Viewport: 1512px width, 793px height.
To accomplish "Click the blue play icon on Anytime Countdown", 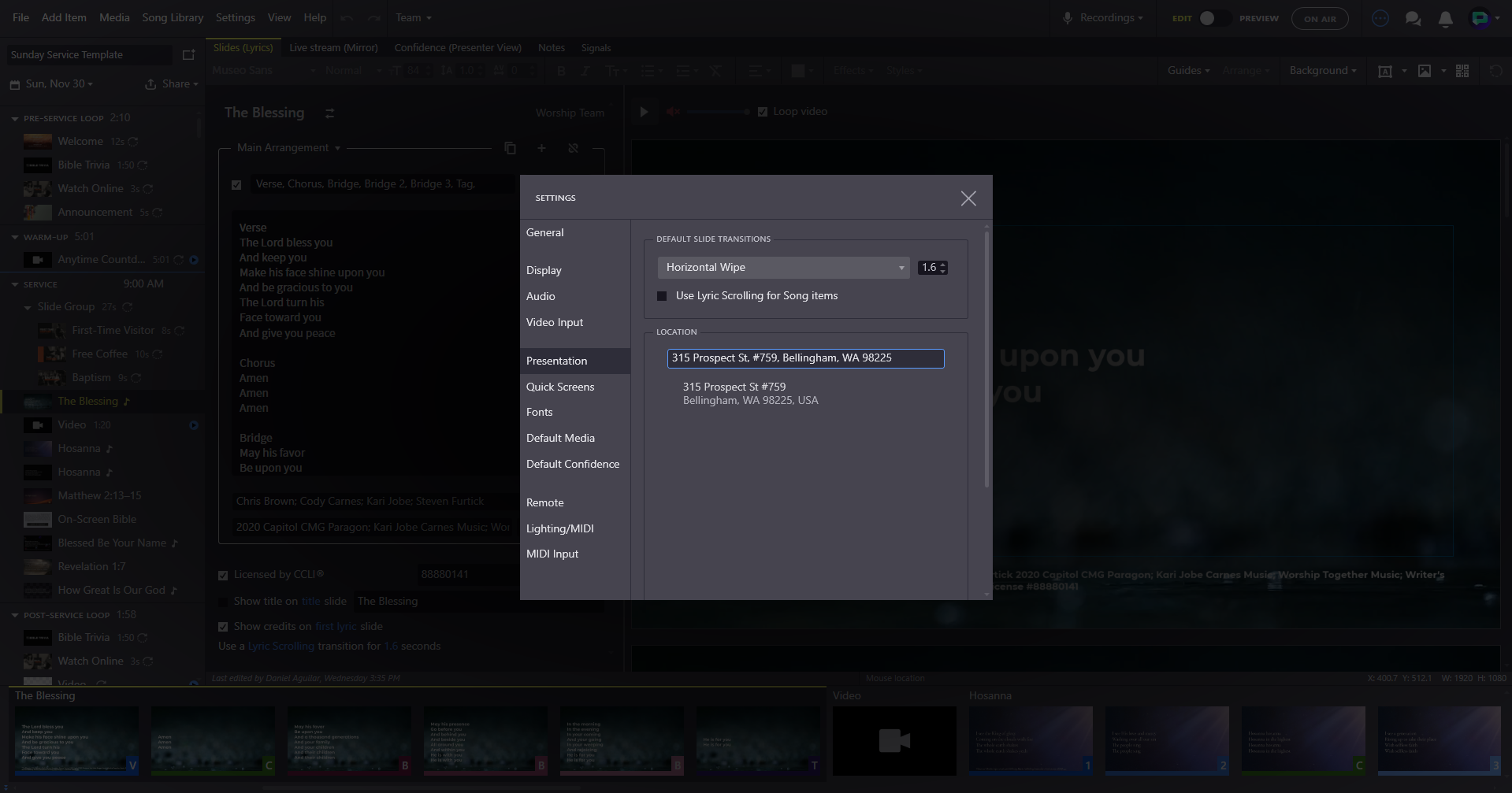I will pos(194,260).
